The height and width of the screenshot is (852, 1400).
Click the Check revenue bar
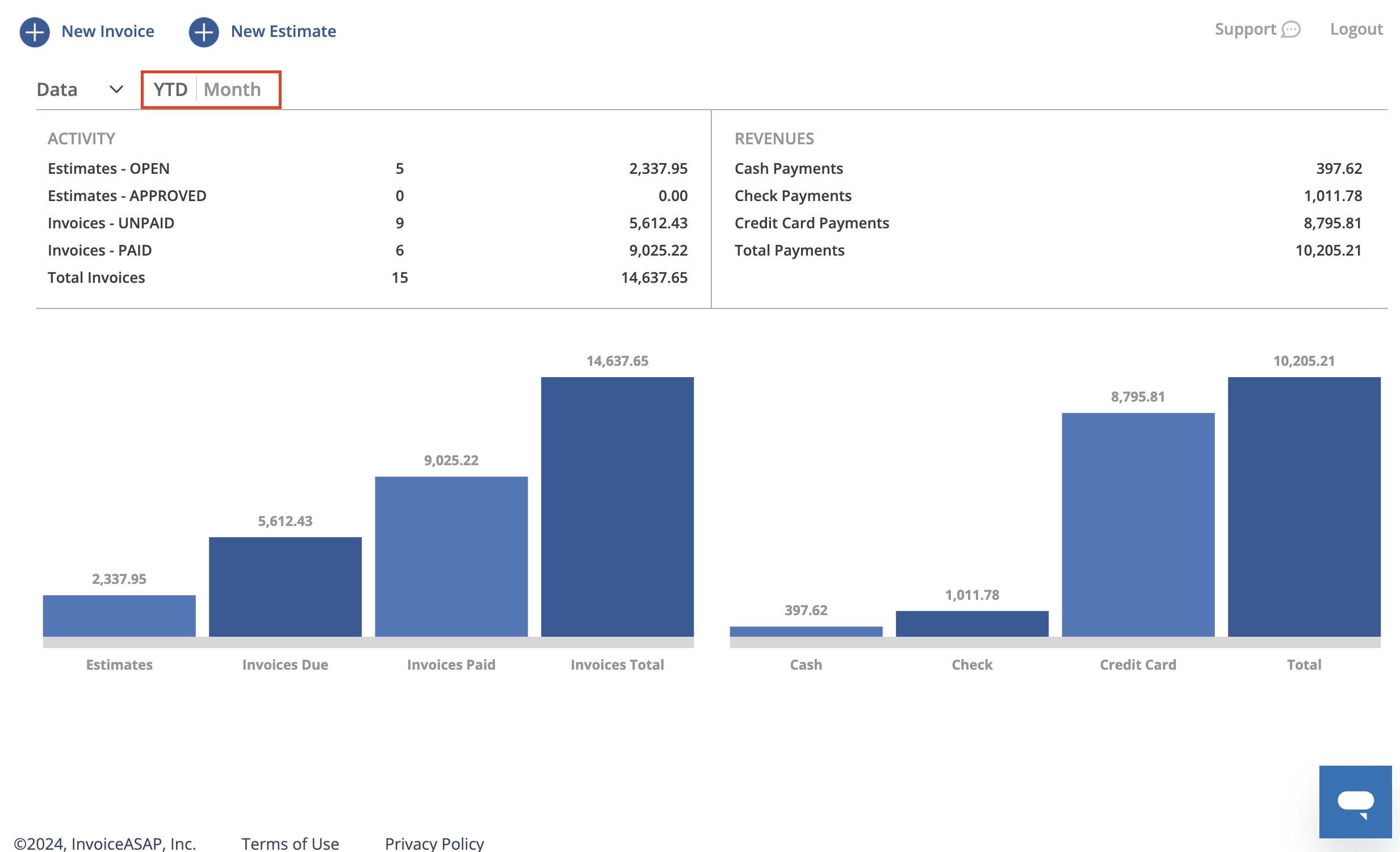[972, 624]
